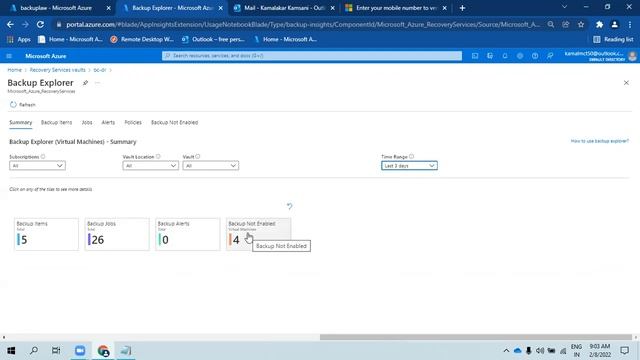Viewport: 640px width, 360px height.
Task: Open Zoom from the taskbar
Action: (x=80, y=351)
